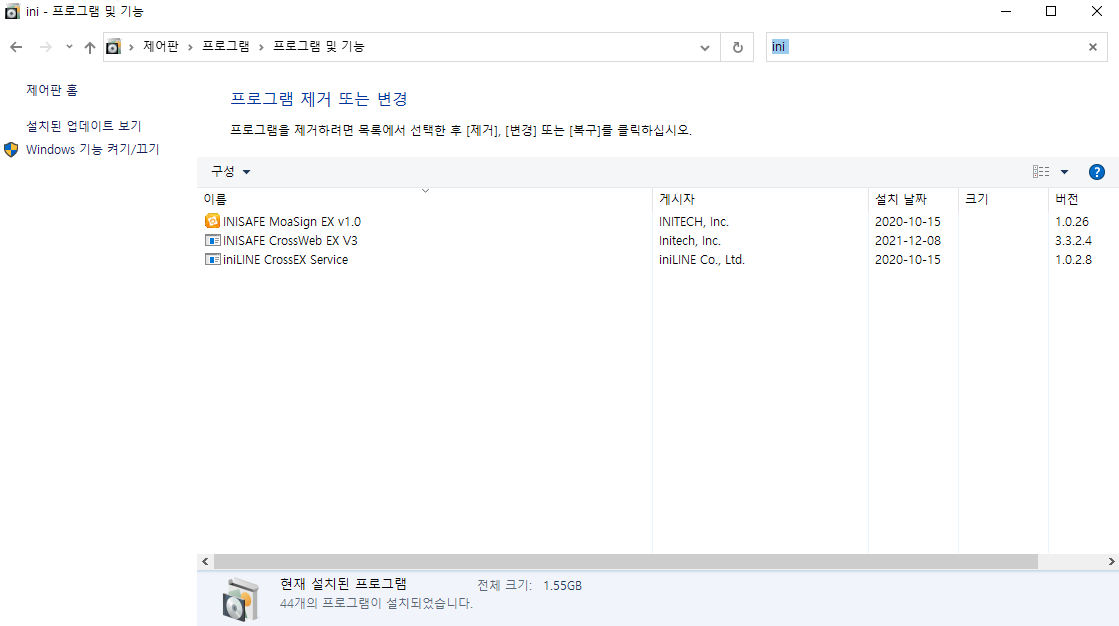Open help with the question mark icon
This screenshot has height=626, width=1119.
coord(1097,172)
